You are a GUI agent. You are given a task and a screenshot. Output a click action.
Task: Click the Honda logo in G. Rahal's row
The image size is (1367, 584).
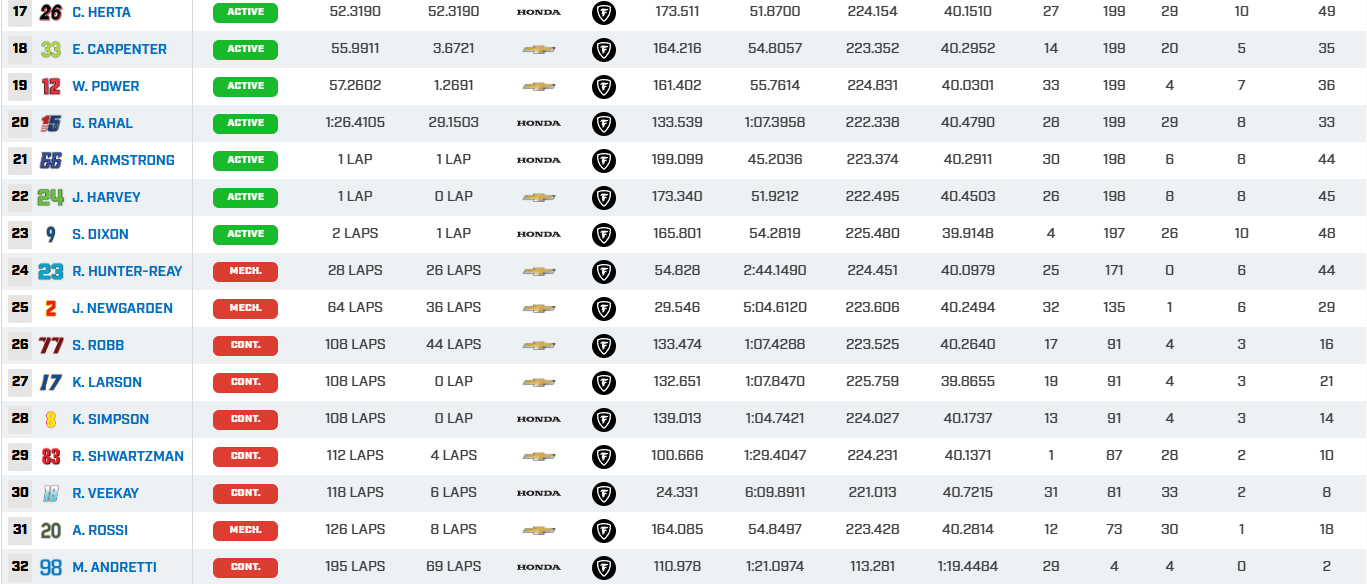[538, 123]
